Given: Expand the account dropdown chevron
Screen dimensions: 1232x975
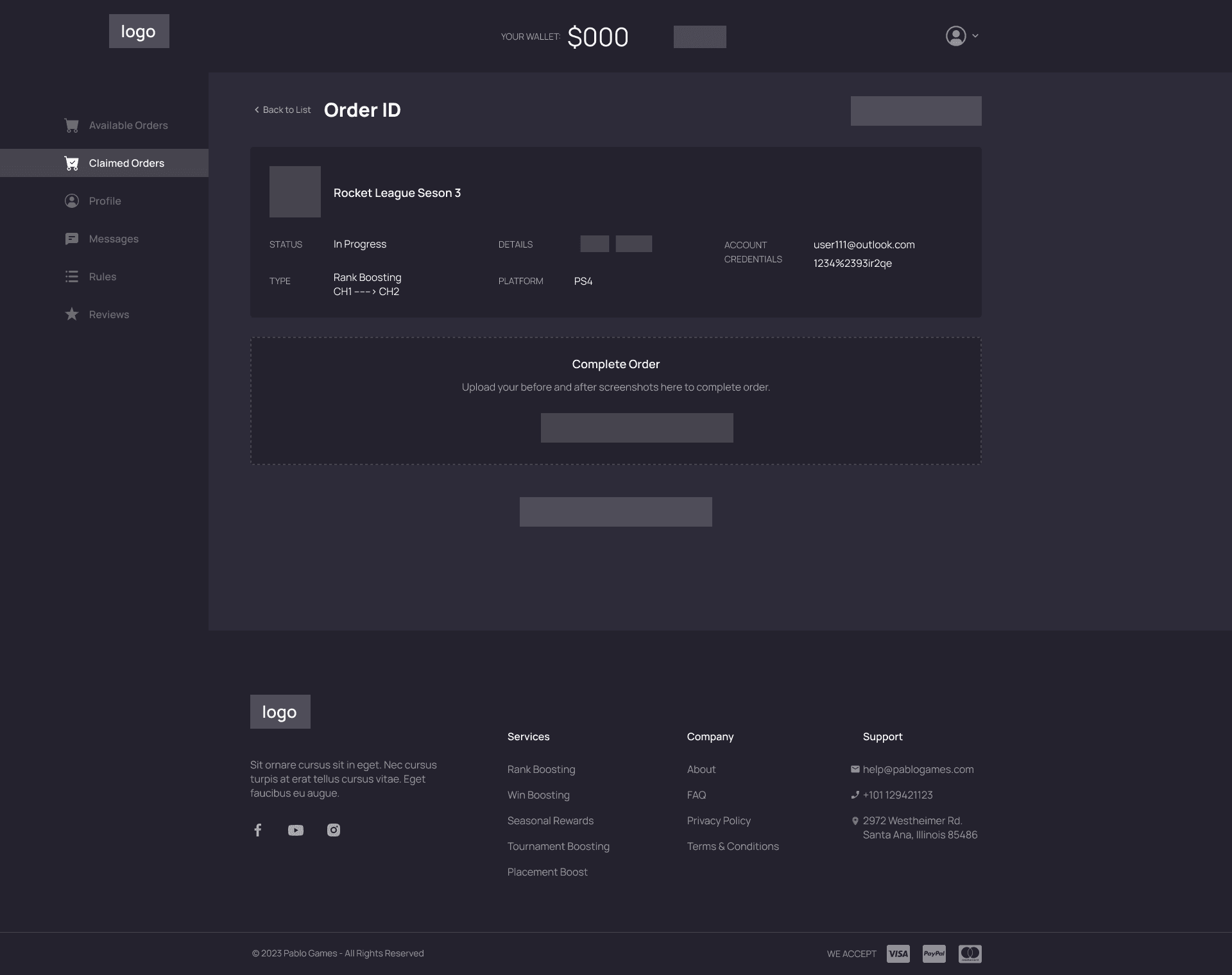Looking at the screenshot, I should pos(975,36).
